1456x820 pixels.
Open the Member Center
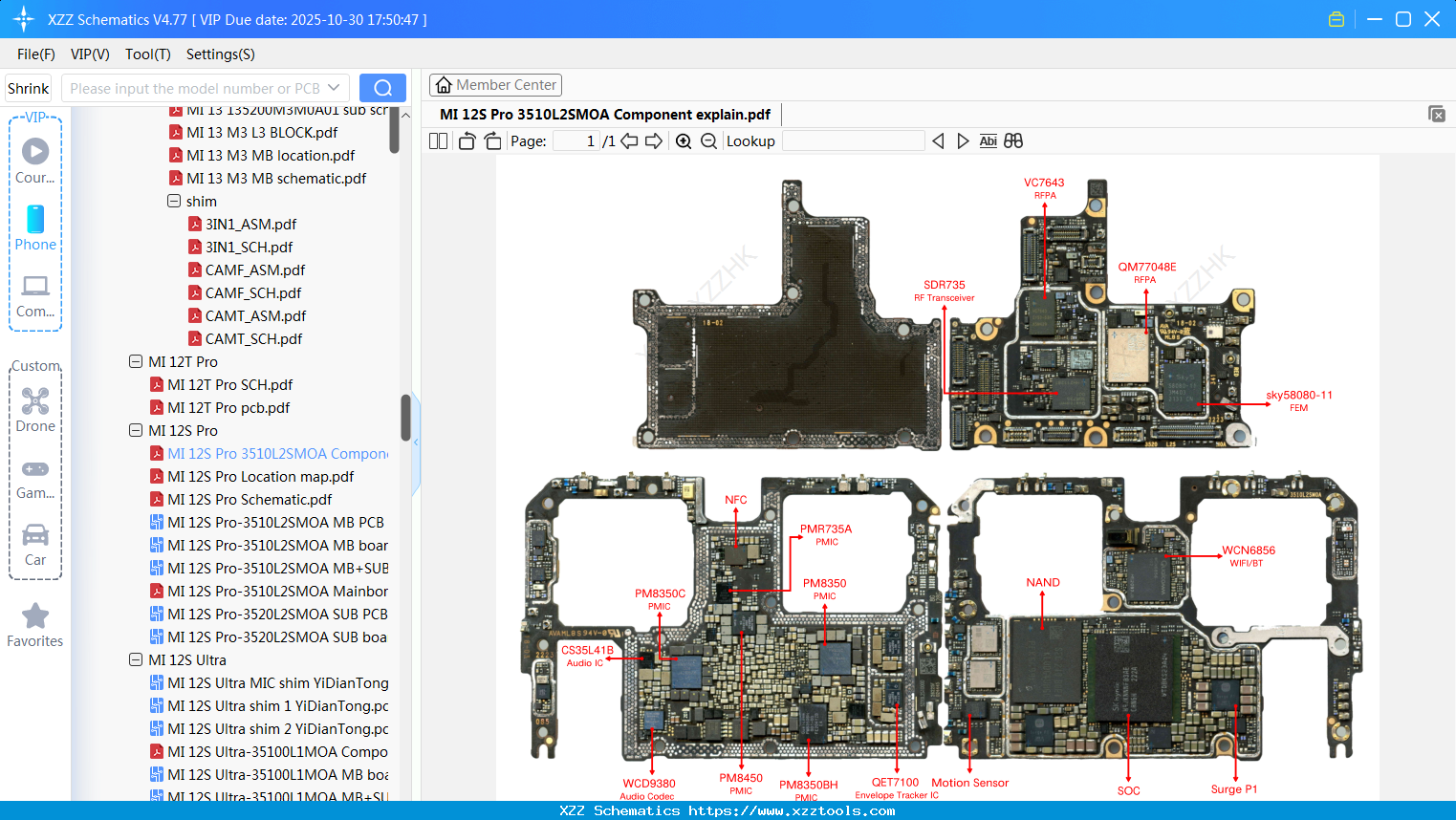click(x=495, y=85)
